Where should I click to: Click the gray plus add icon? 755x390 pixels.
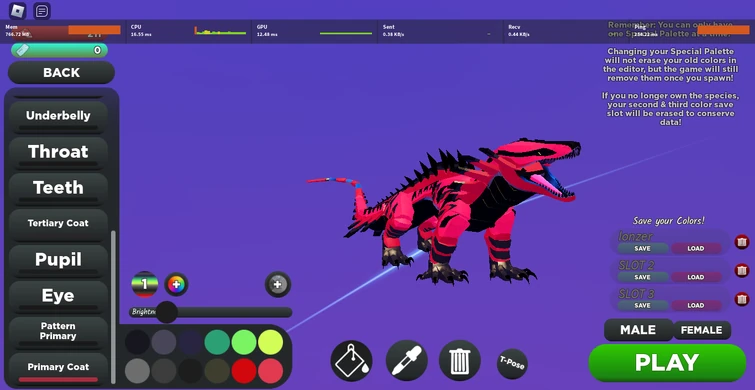click(278, 285)
